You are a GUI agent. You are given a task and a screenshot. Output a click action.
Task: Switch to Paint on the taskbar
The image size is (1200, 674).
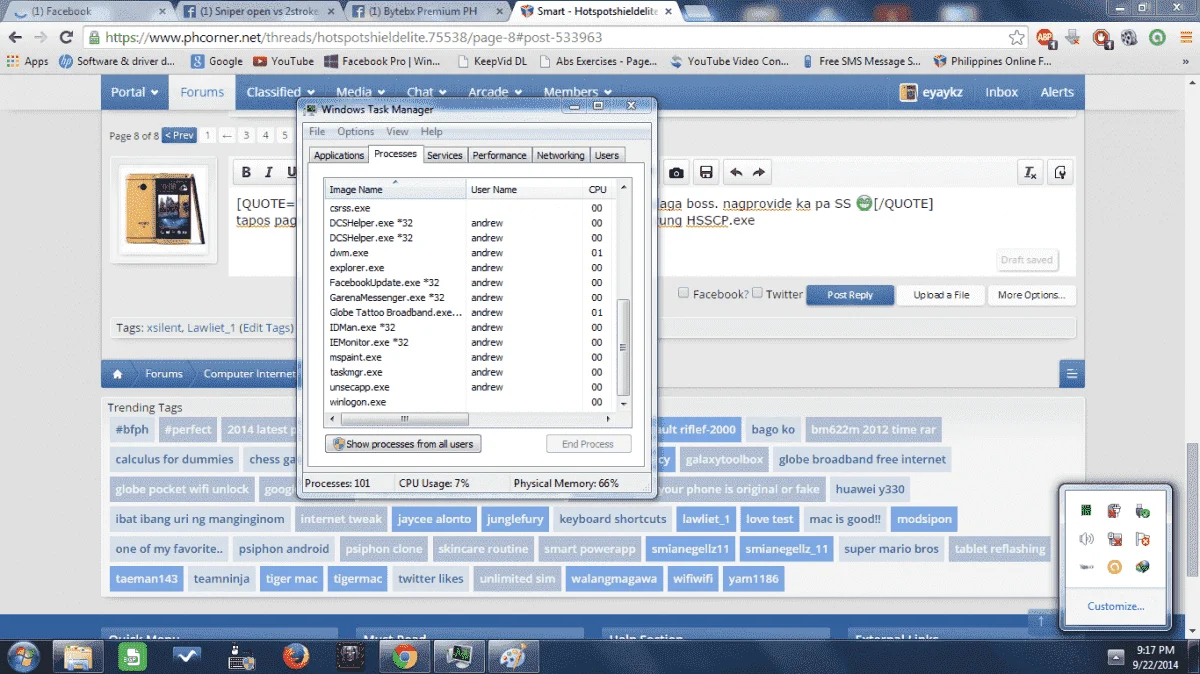tap(513, 657)
